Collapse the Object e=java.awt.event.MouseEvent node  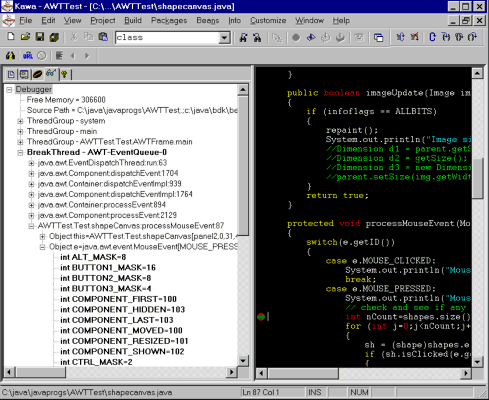click(42, 247)
